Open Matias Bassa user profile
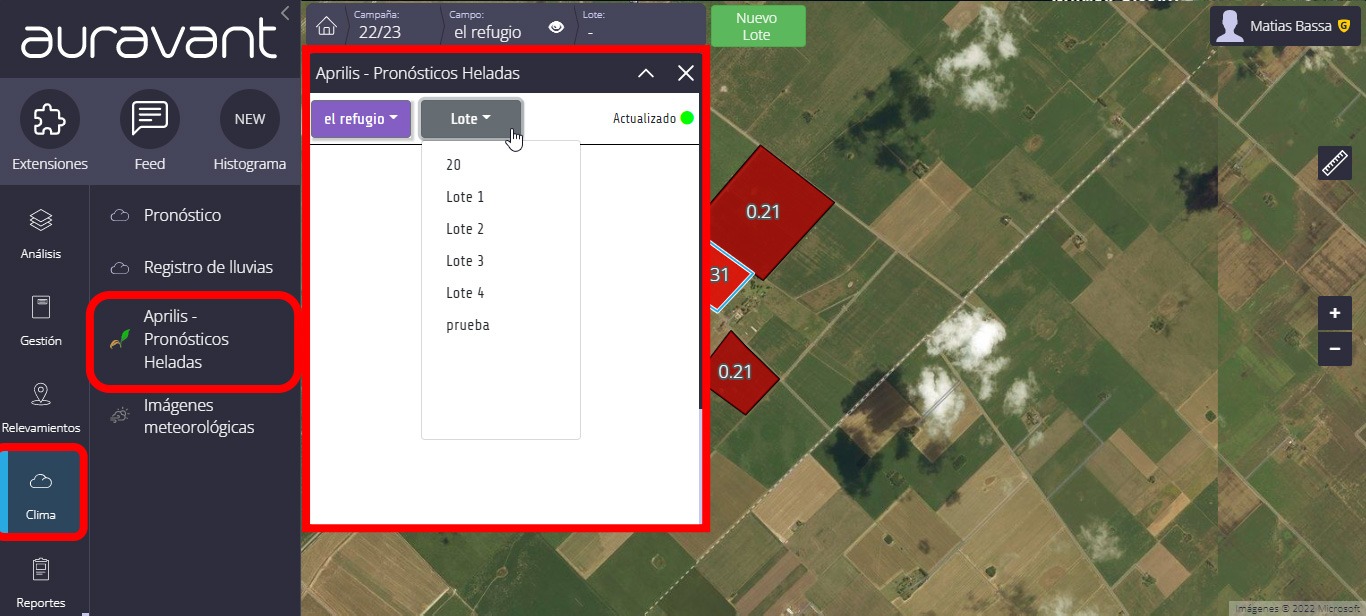The width and height of the screenshot is (1366, 616). [1285, 26]
